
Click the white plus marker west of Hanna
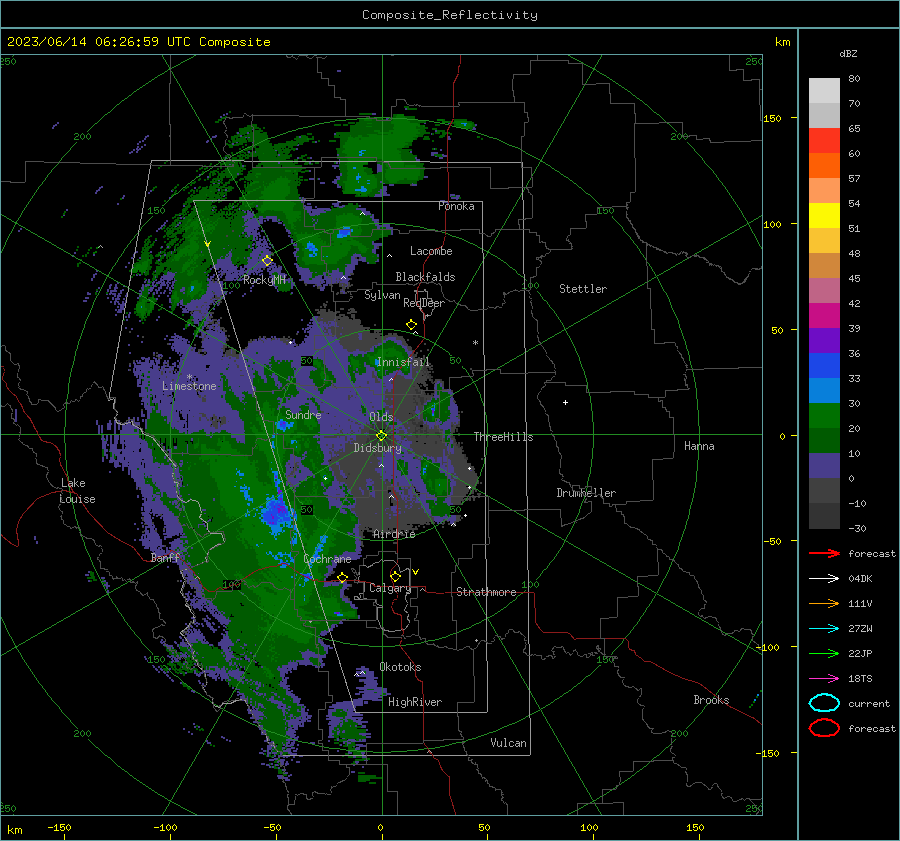pyautogui.click(x=565, y=402)
